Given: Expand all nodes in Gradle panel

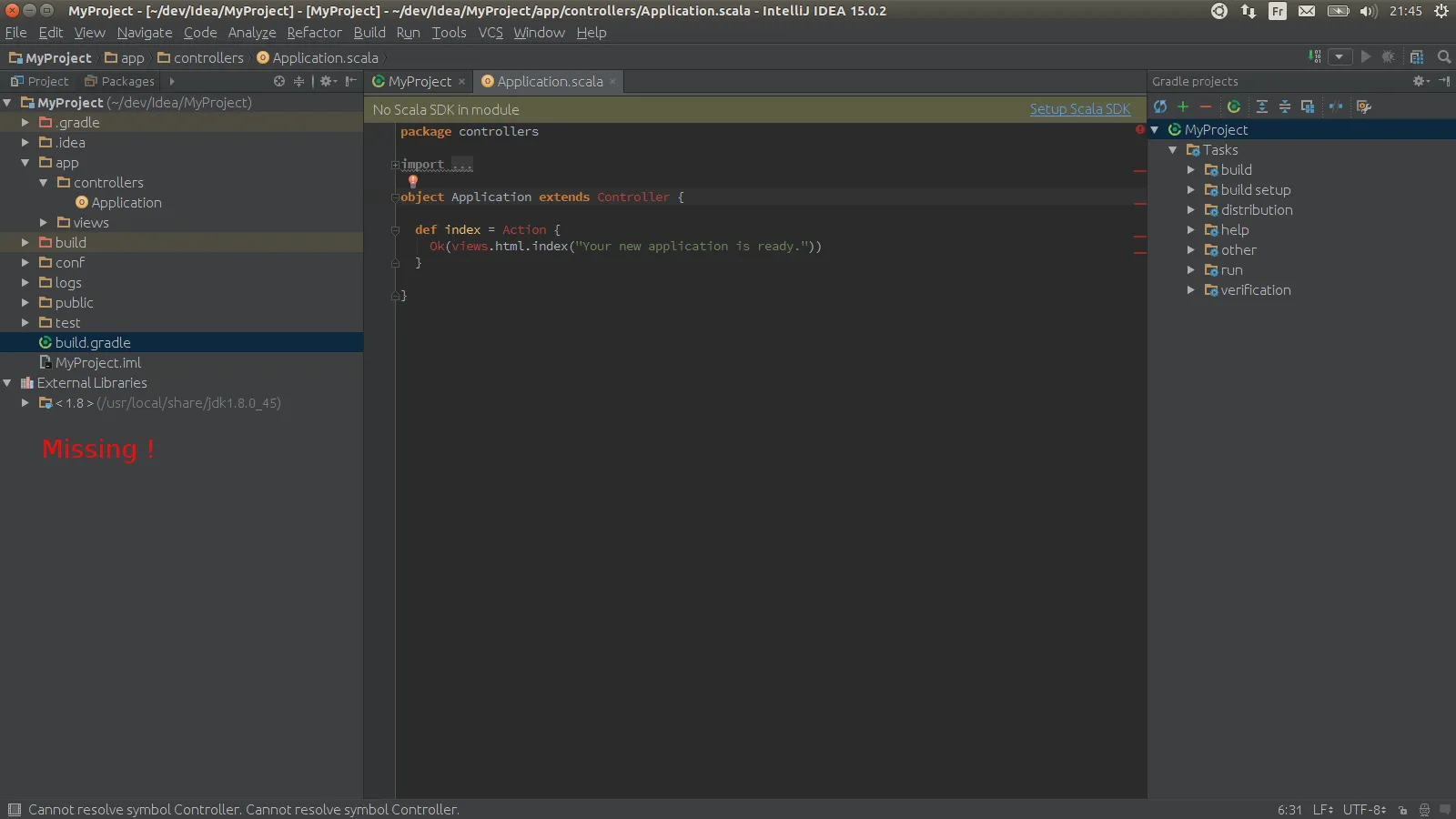Looking at the screenshot, I should pyautogui.click(x=1262, y=106).
